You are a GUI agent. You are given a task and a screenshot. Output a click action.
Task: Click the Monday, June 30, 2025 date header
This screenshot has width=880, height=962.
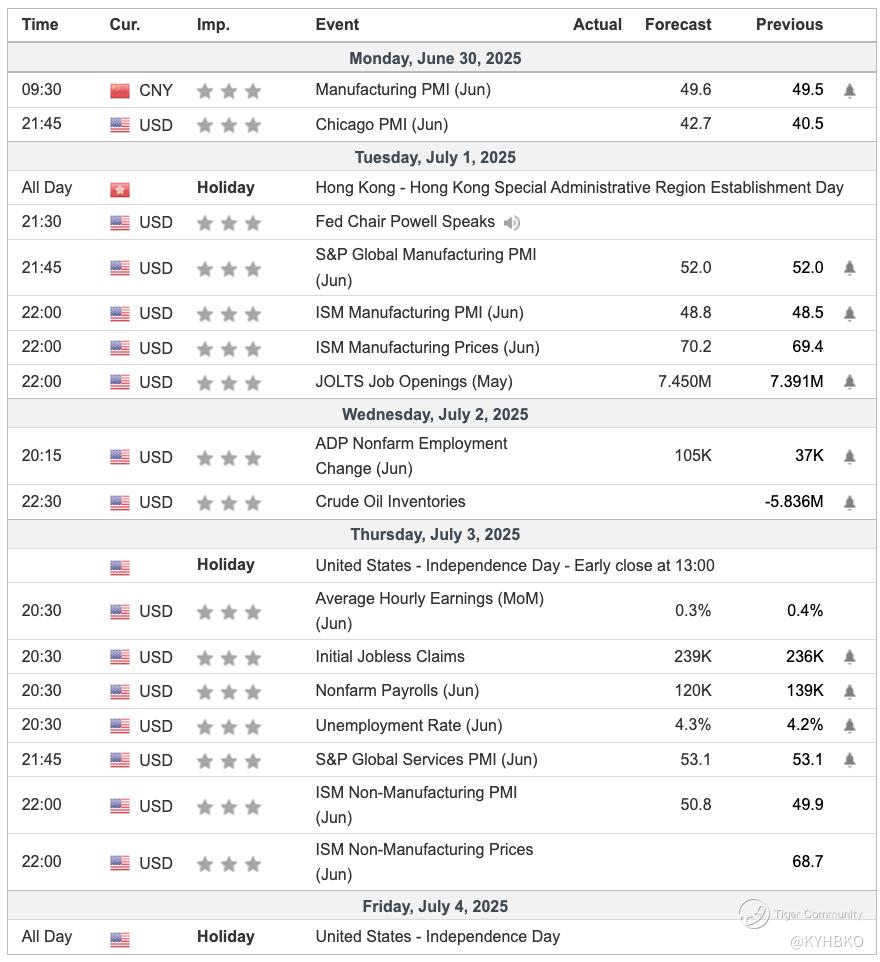(438, 58)
